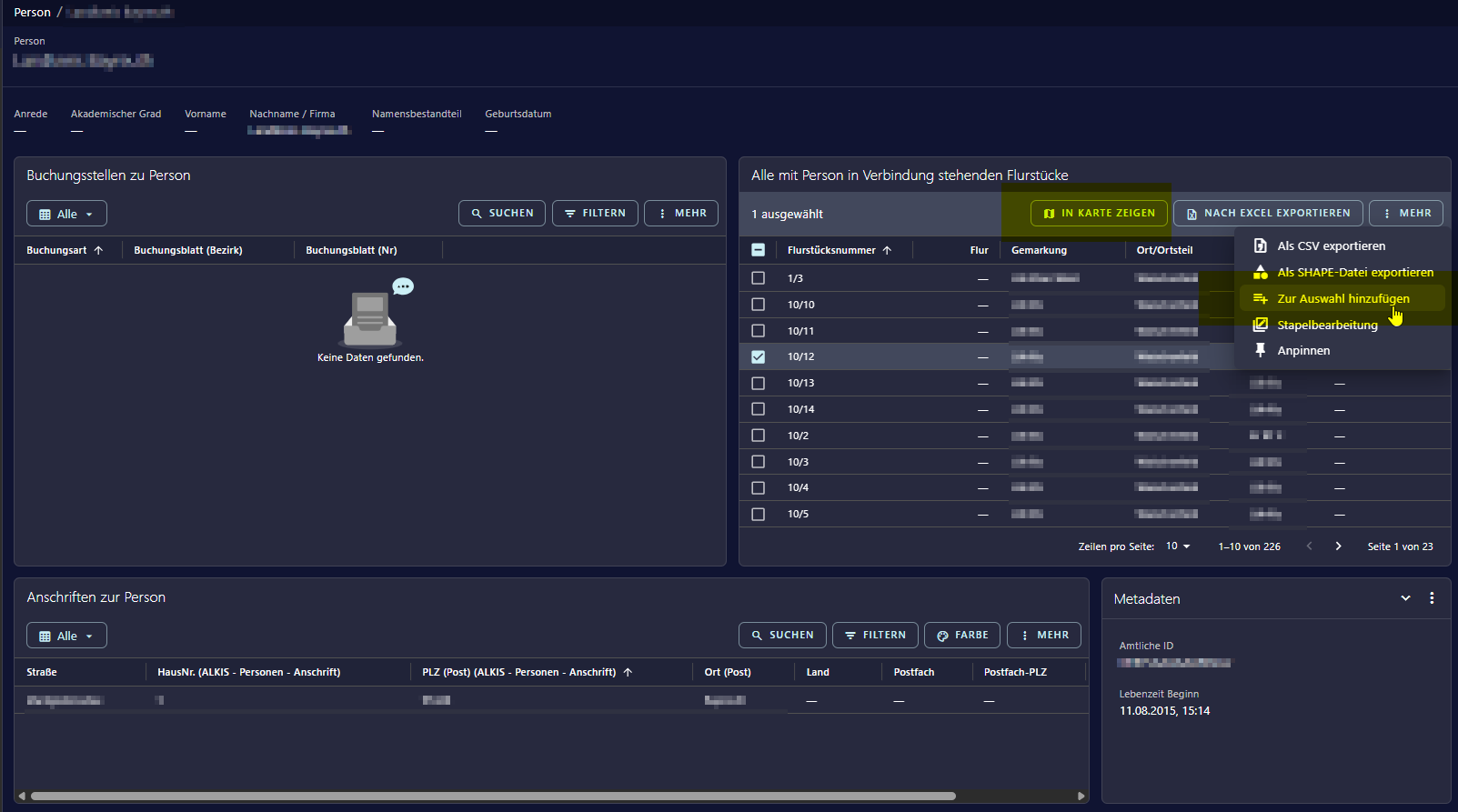Click sort arrow on Flurstücksnummer column
The height and width of the screenshot is (812, 1458).
(888, 250)
